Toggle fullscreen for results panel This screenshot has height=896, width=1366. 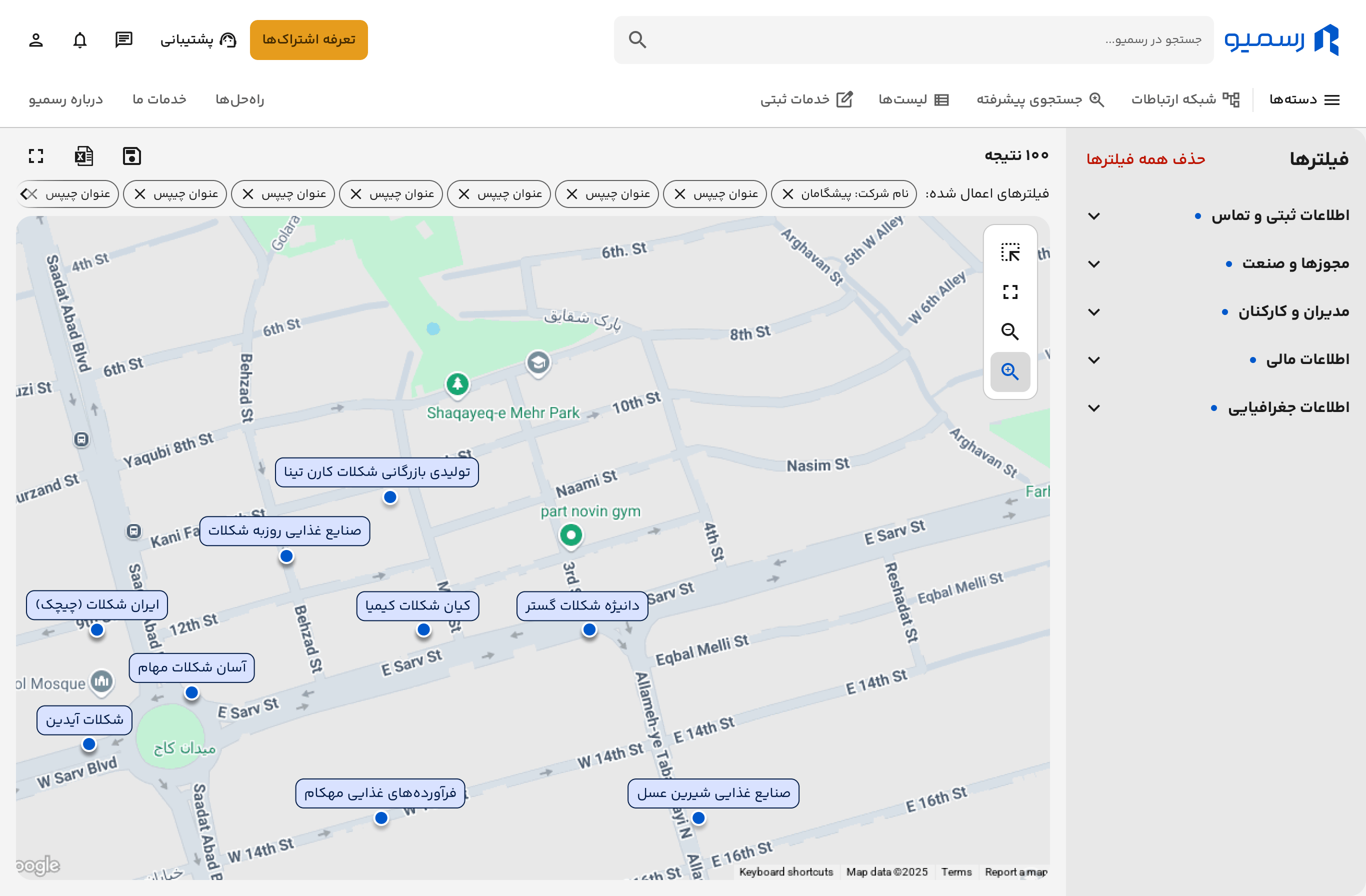36,156
